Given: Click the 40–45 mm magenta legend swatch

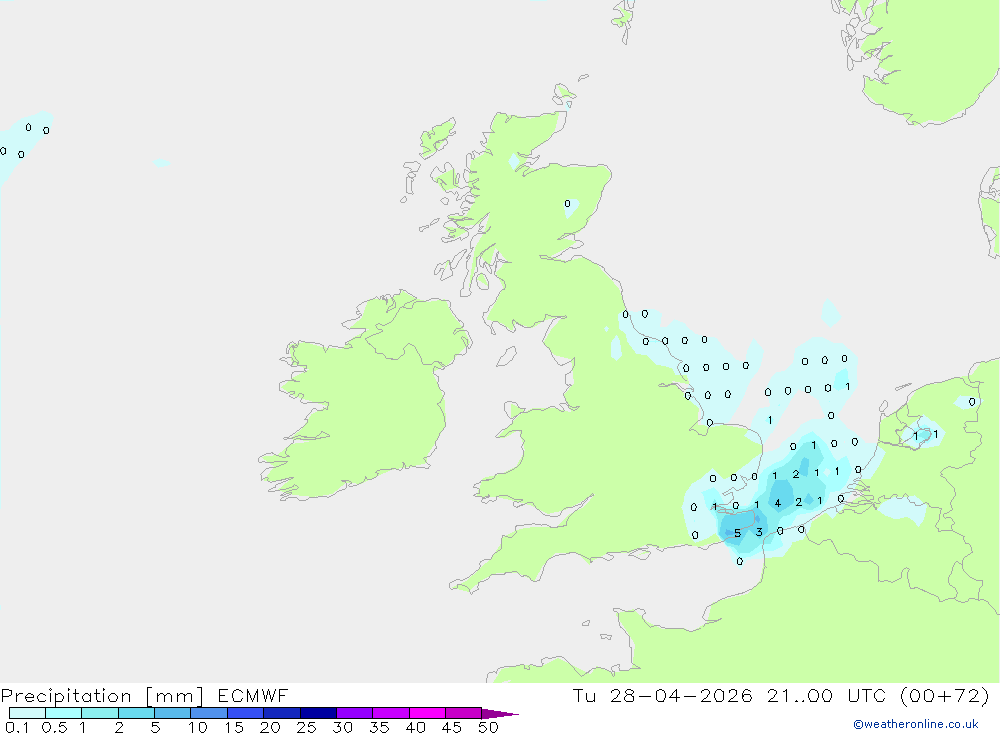Looking at the screenshot, I should [427, 713].
